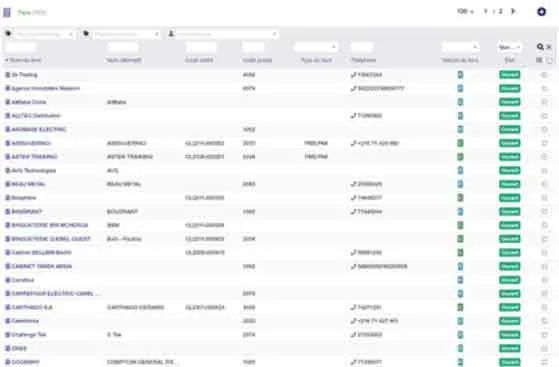The image size is (559, 367).
Task: Sort by Code postal column header
Action: tap(257, 60)
